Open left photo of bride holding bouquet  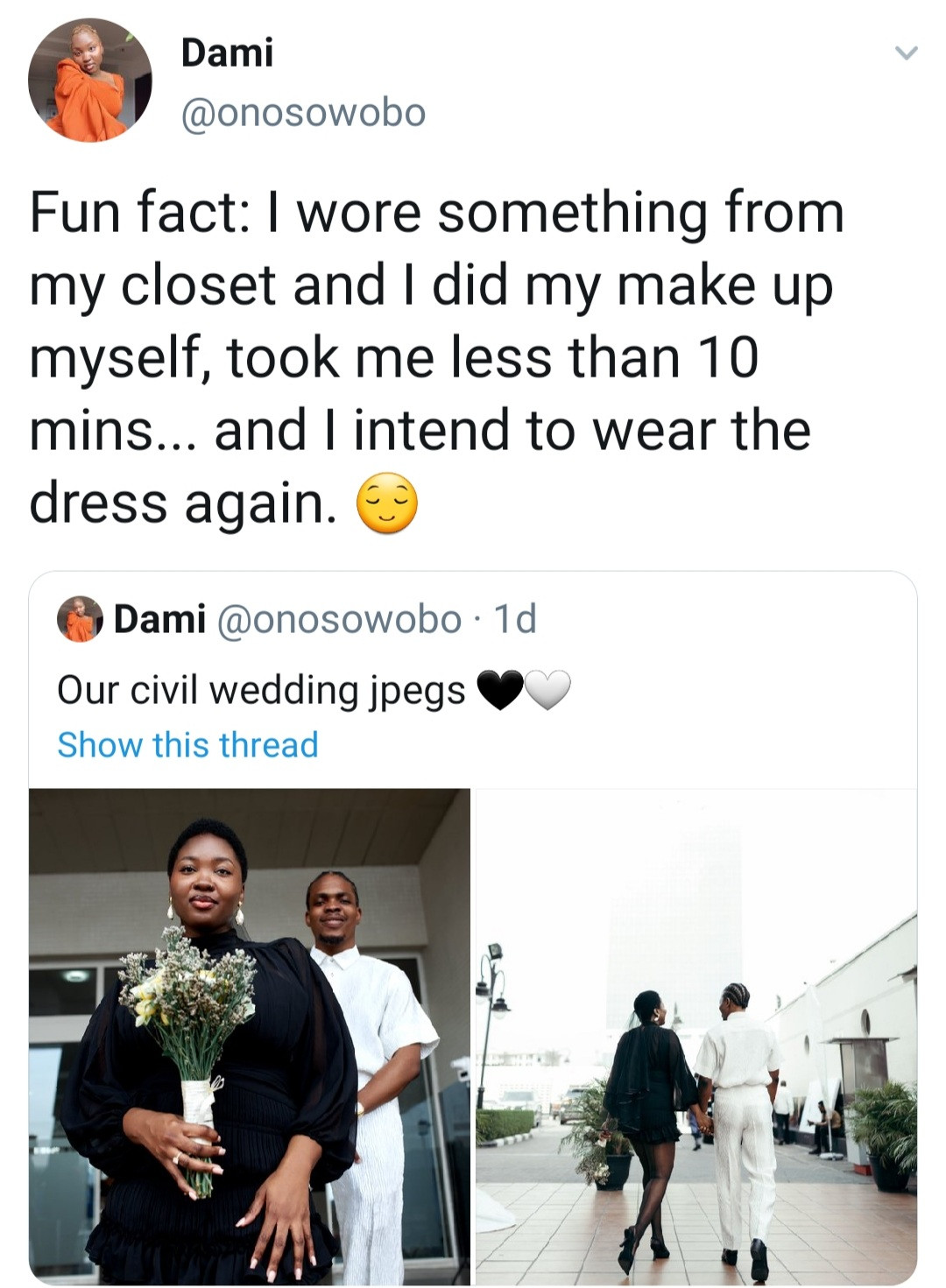[250, 1035]
